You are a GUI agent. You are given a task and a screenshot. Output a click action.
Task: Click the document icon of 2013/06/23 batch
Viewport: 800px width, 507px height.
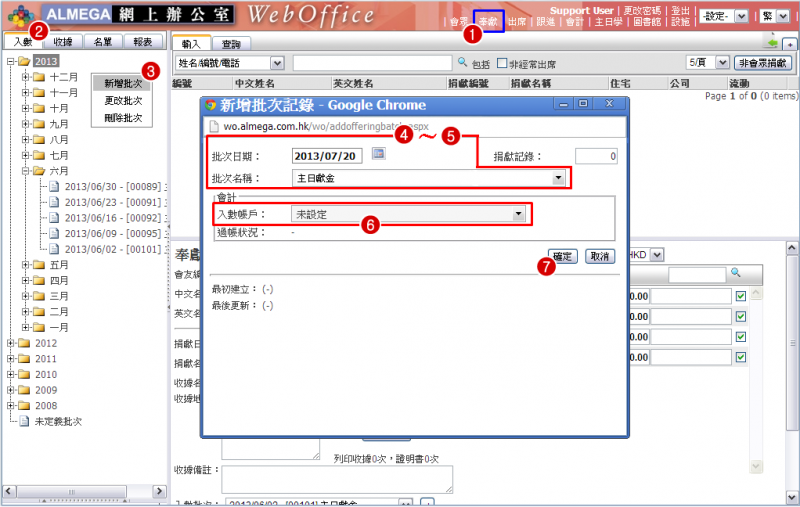point(54,202)
